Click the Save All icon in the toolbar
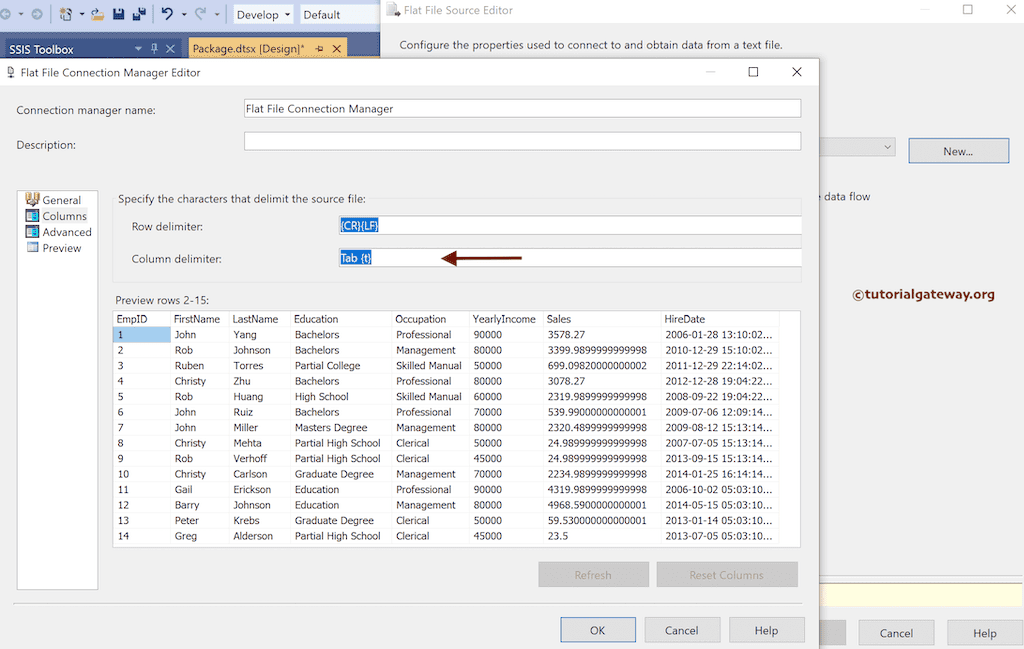1024x649 pixels. click(x=137, y=14)
